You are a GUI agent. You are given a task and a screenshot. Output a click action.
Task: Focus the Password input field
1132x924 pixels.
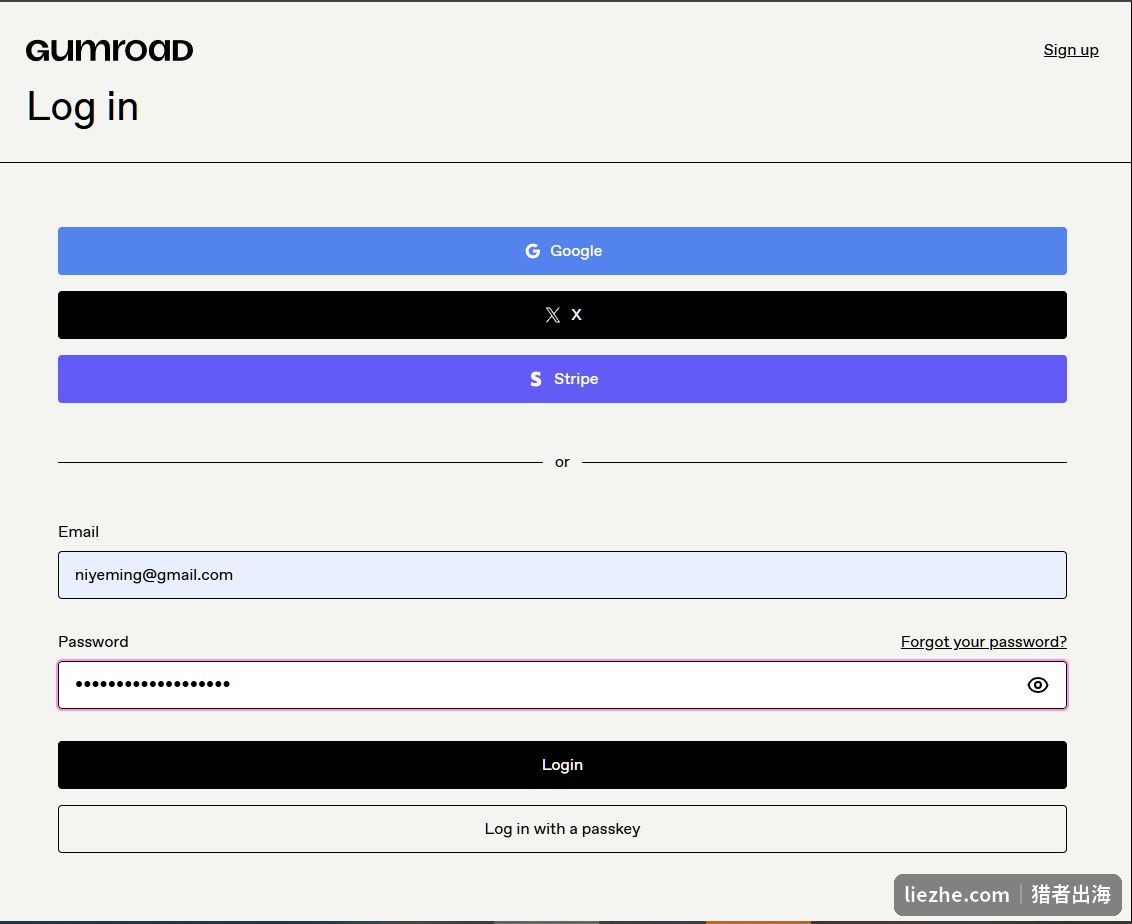(562, 684)
